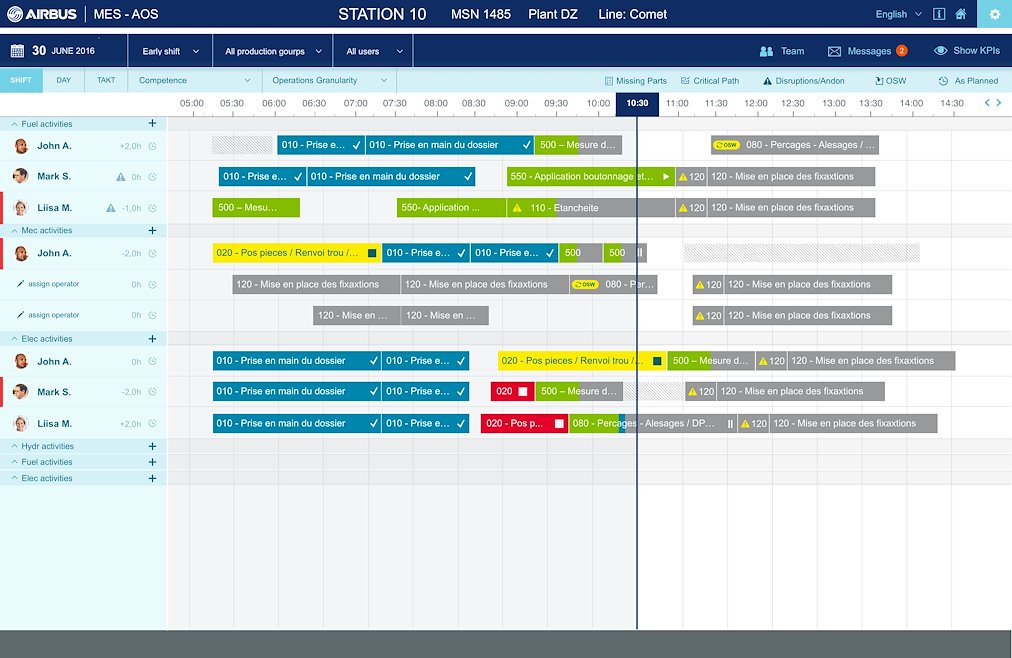Image resolution: width=1012 pixels, height=658 pixels.
Task: Collapse the Mec activities group
Action: coord(14,230)
